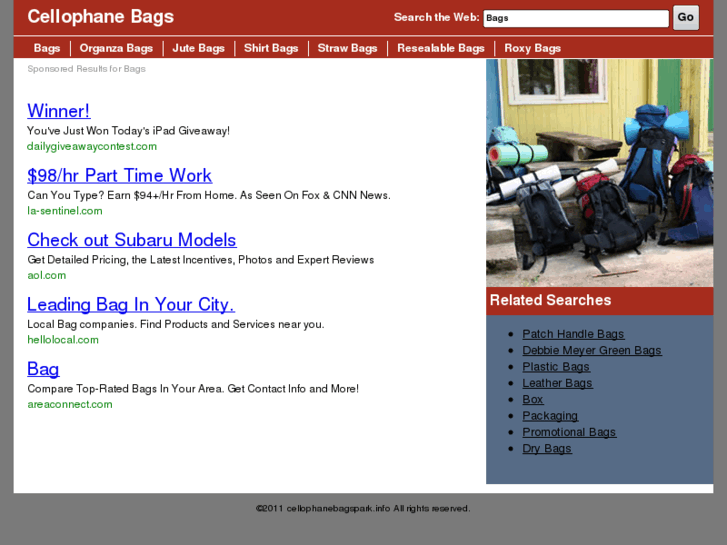Select the Plastic Bags related search
Screen dimensions: 727x545
point(556,366)
